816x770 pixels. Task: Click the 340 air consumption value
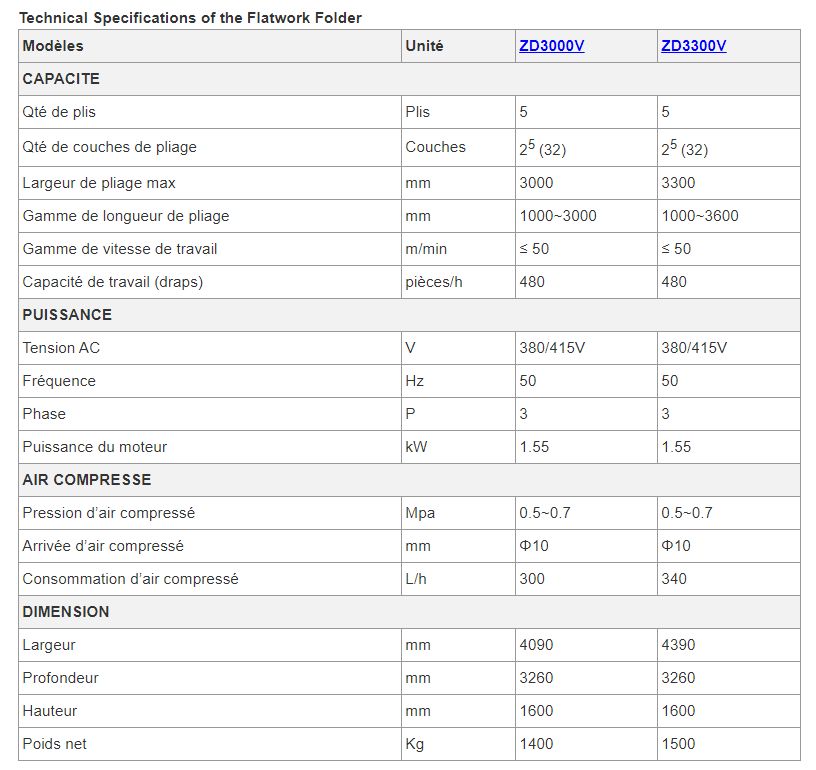[x=674, y=579]
